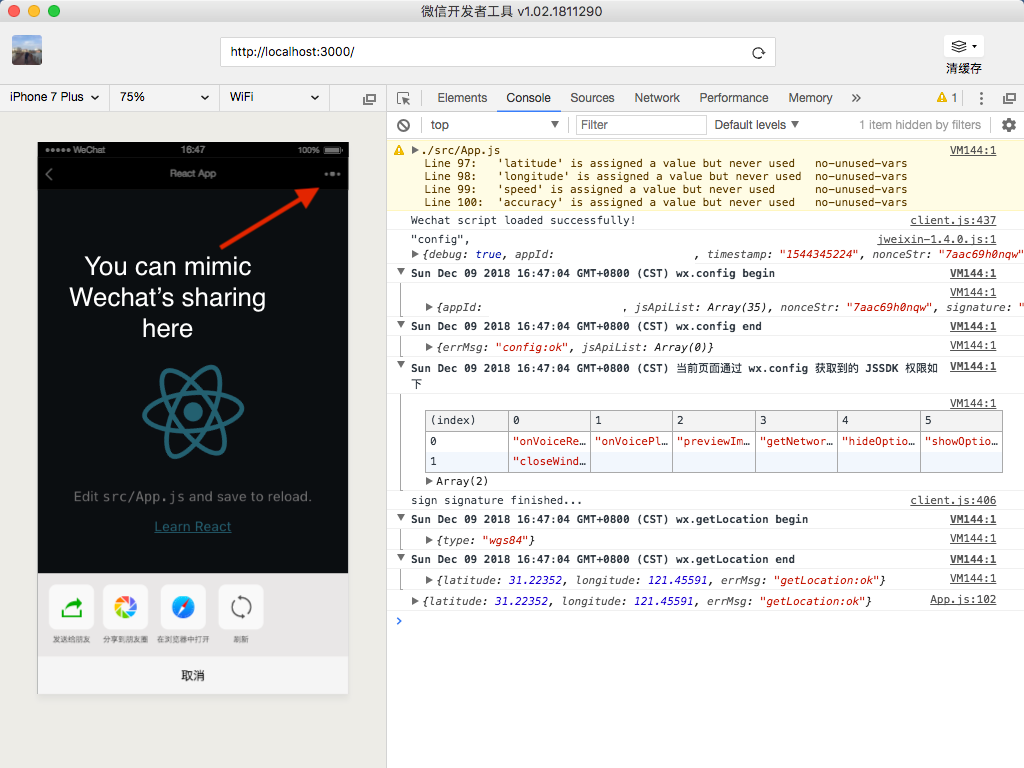Expand the wx.getLocation end log entry
1024x768 pixels.
click(x=398, y=559)
